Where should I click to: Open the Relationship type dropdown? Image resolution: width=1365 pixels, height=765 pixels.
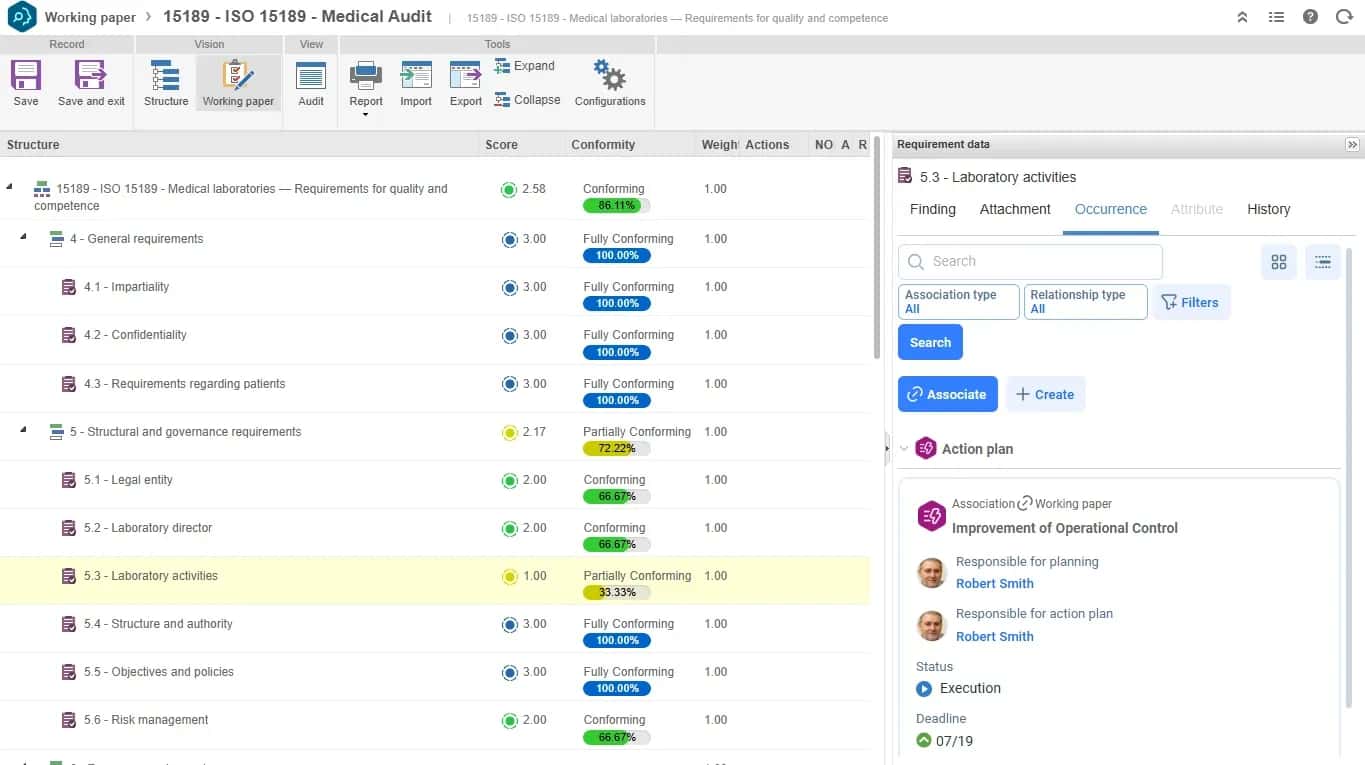1085,302
